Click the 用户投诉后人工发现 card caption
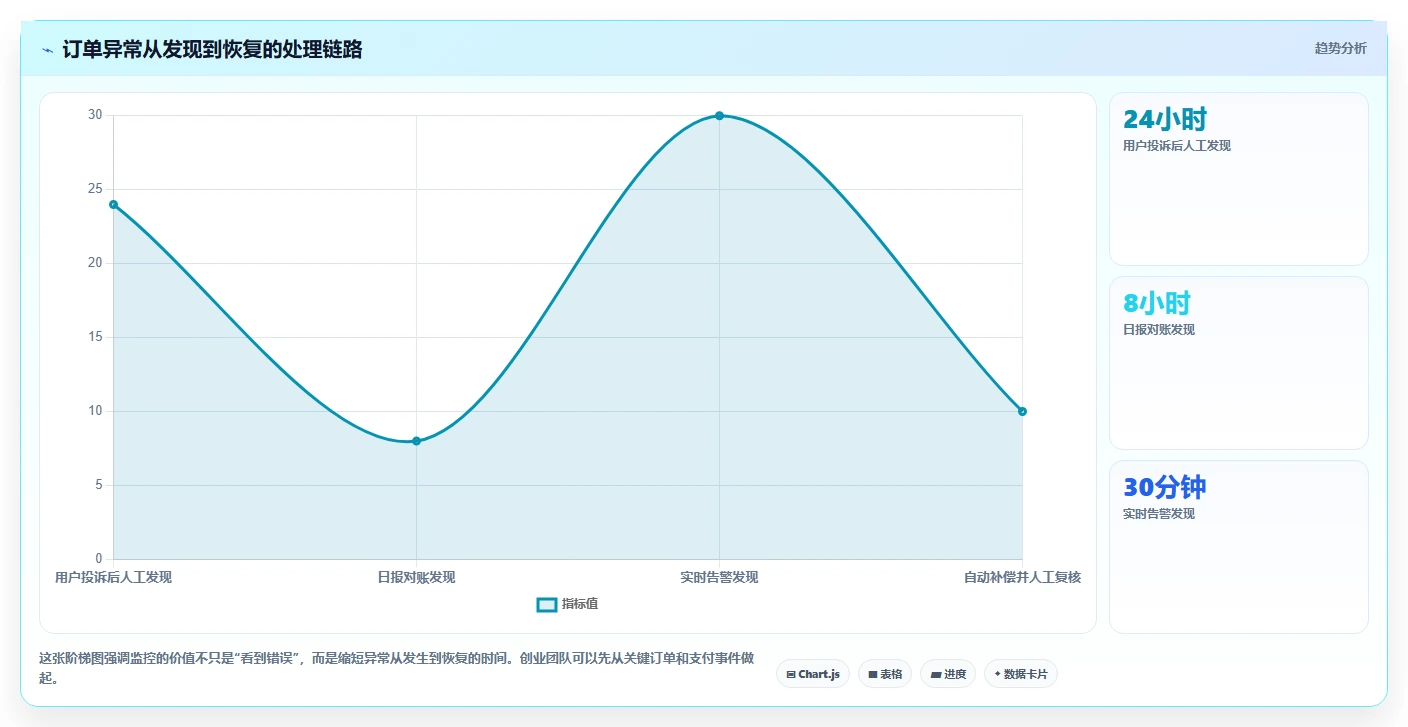The width and height of the screenshot is (1408, 727). [1177, 146]
